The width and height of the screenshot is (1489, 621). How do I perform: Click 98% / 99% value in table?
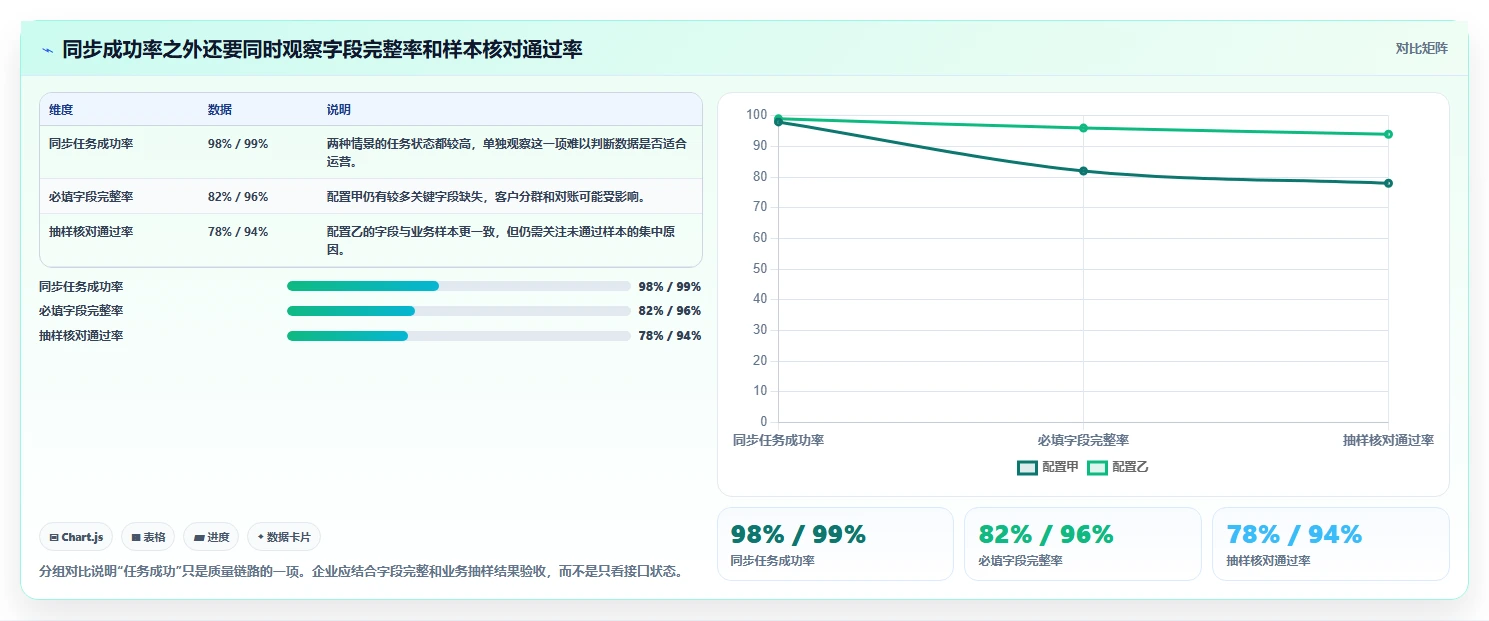pos(238,144)
